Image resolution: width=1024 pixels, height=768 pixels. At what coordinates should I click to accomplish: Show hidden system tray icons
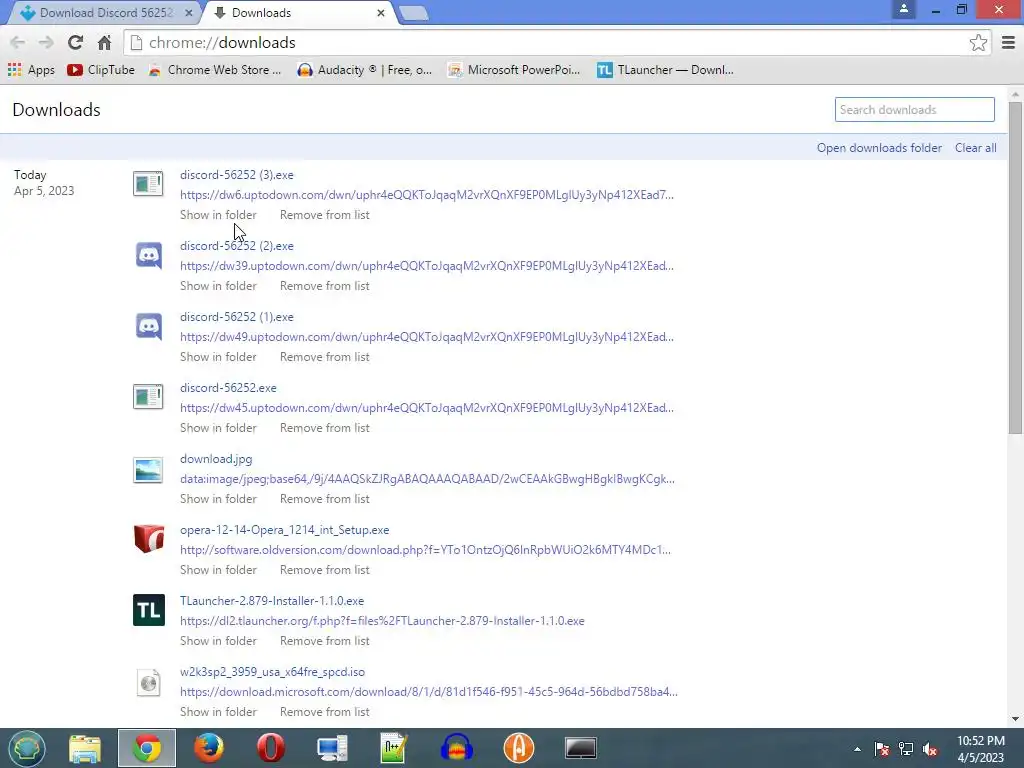coord(857,749)
